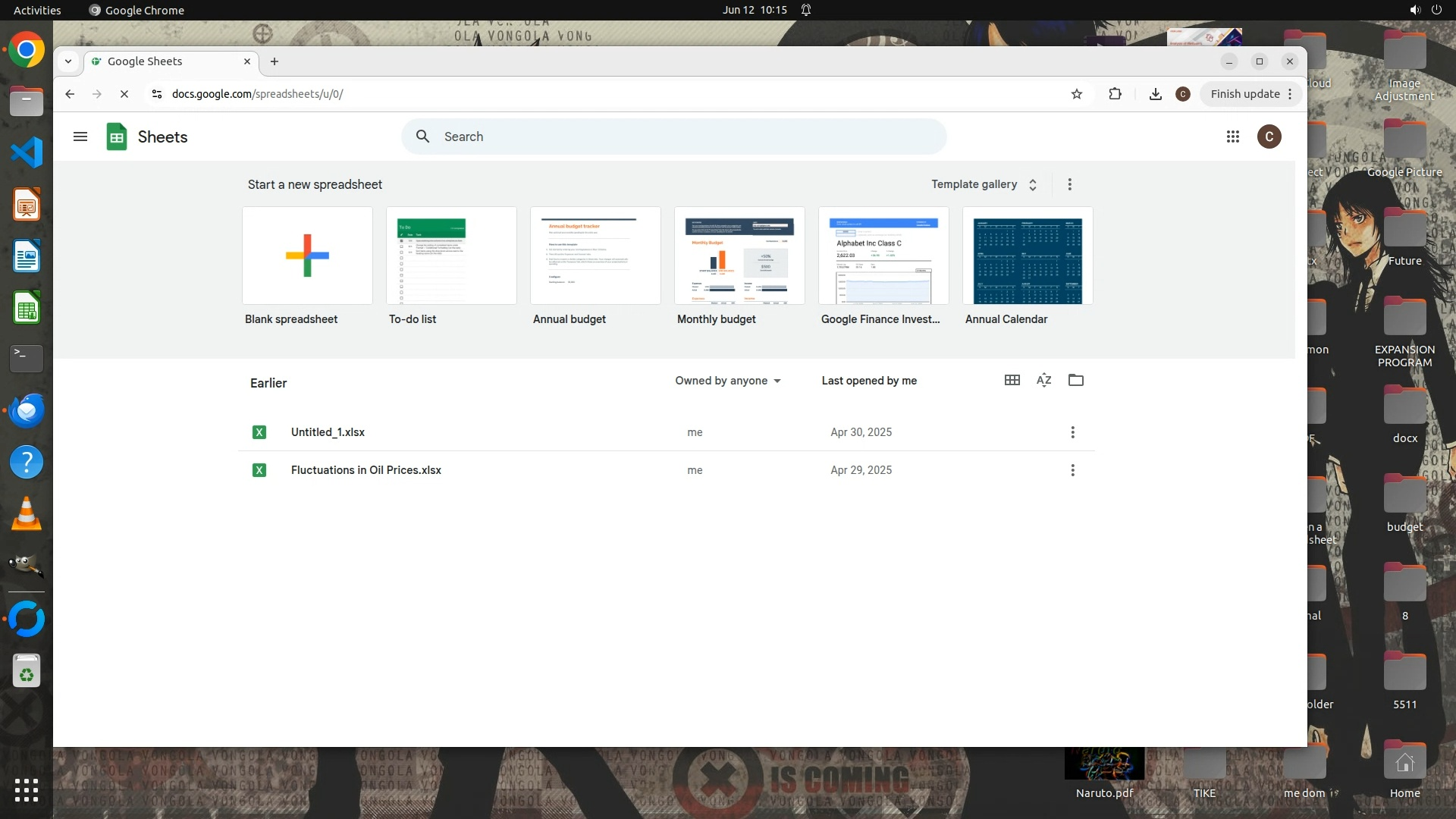Bookmark this page with the star icon

tap(1077, 94)
